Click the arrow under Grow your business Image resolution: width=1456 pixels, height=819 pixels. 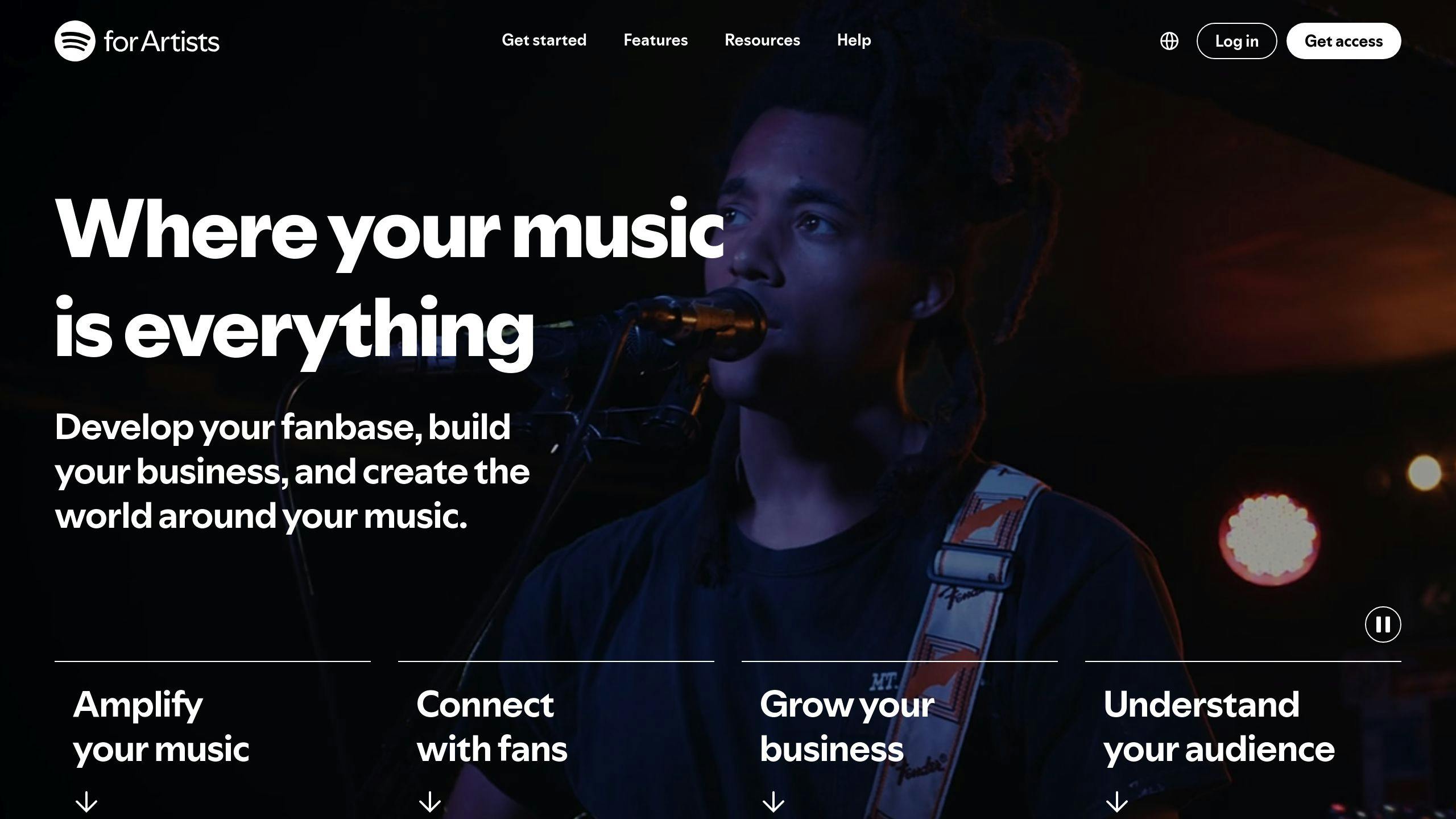(x=773, y=803)
